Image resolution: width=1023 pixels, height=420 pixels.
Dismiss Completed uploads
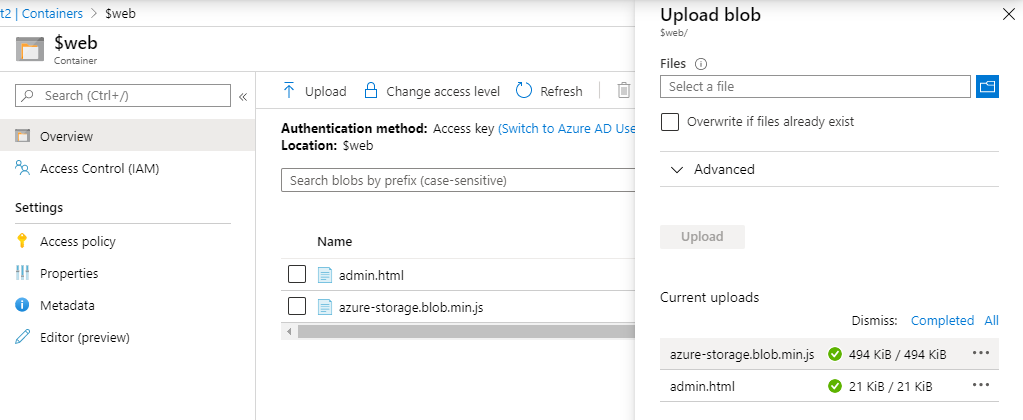pyautogui.click(x=942, y=320)
